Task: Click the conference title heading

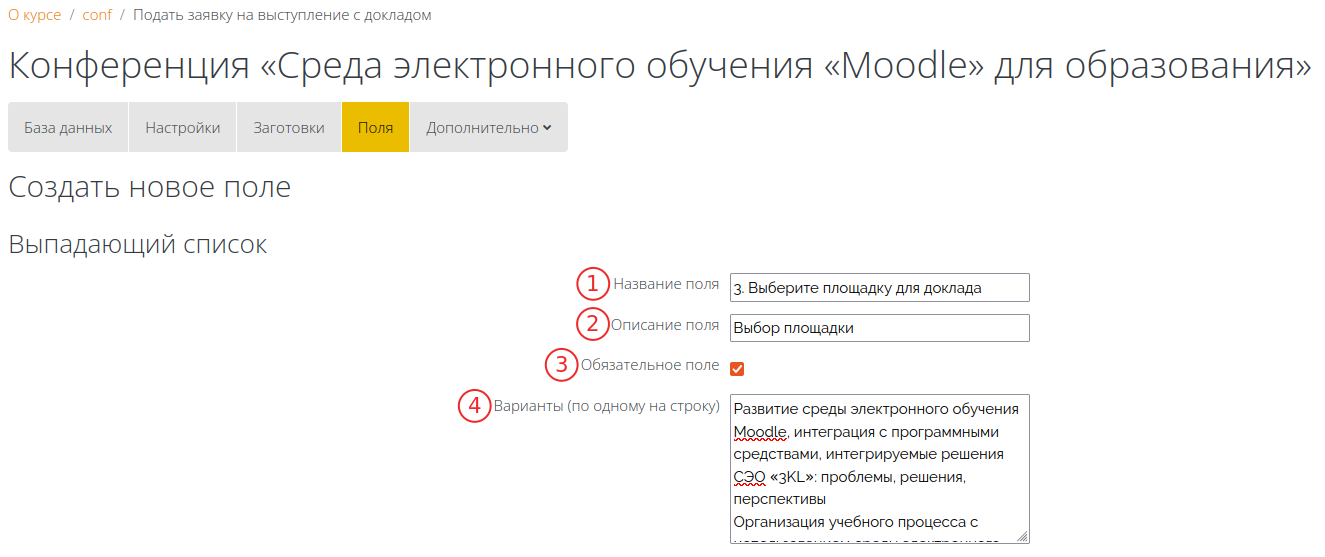Action: 660,66
